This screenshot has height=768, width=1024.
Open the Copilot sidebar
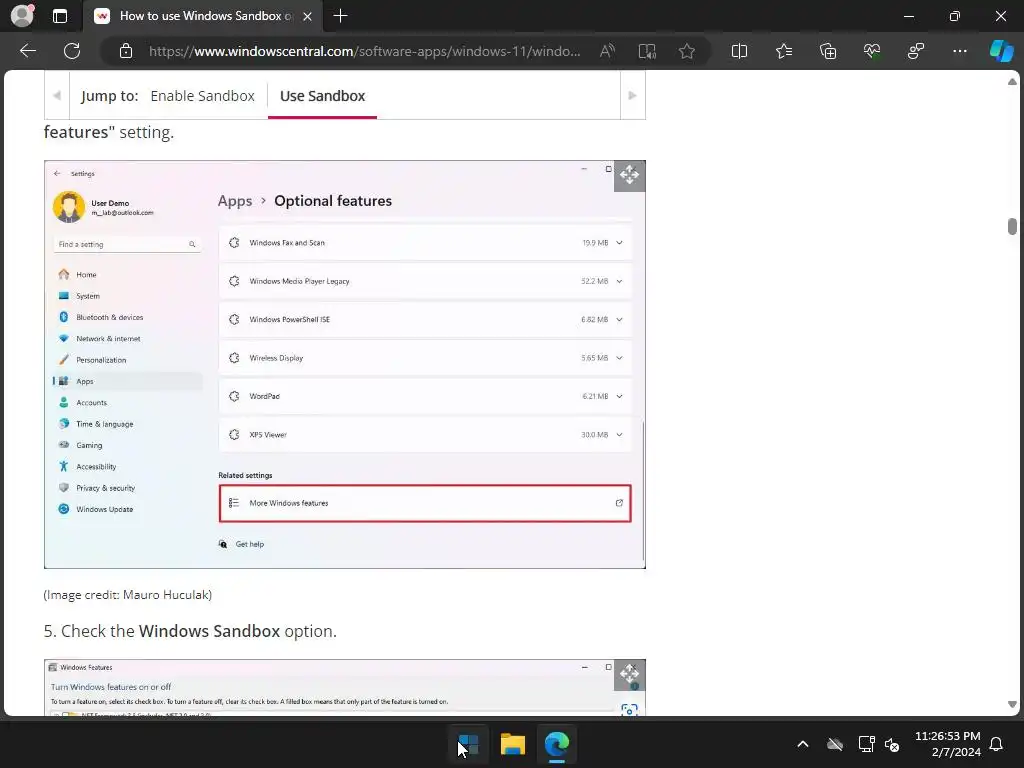[x=1001, y=51]
